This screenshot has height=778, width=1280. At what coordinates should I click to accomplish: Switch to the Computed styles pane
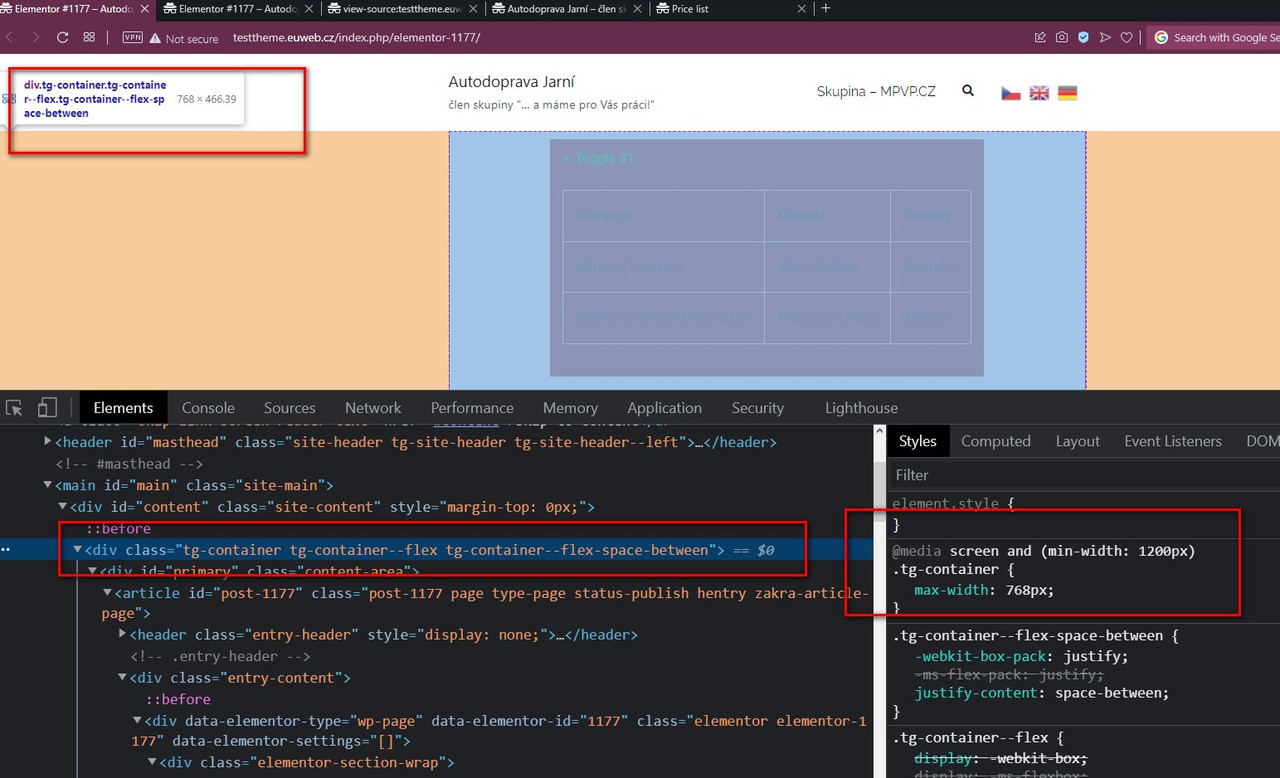coord(996,441)
